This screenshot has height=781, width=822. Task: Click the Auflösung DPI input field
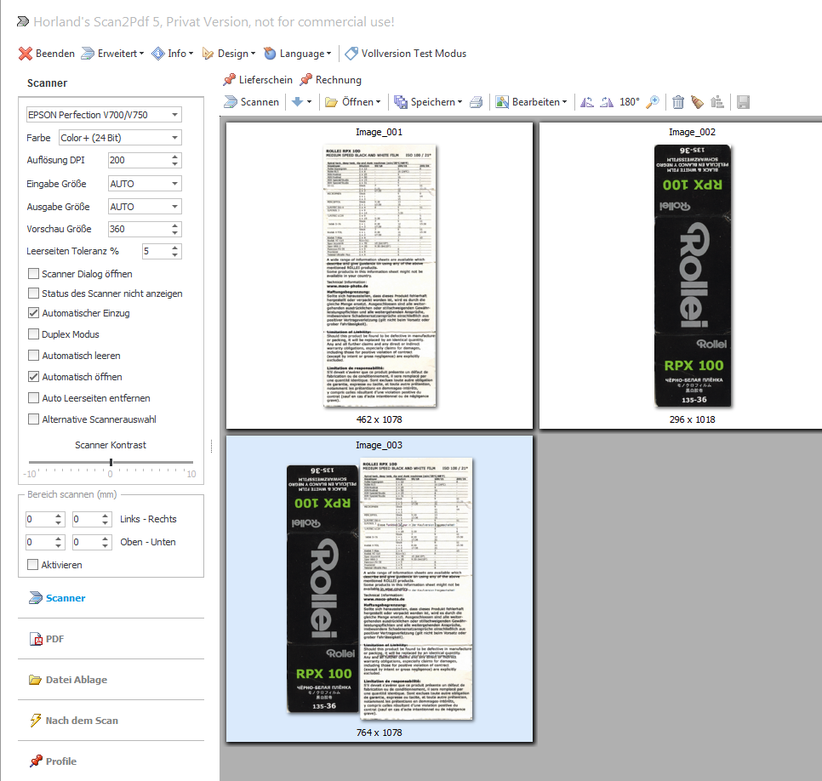click(x=138, y=160)
